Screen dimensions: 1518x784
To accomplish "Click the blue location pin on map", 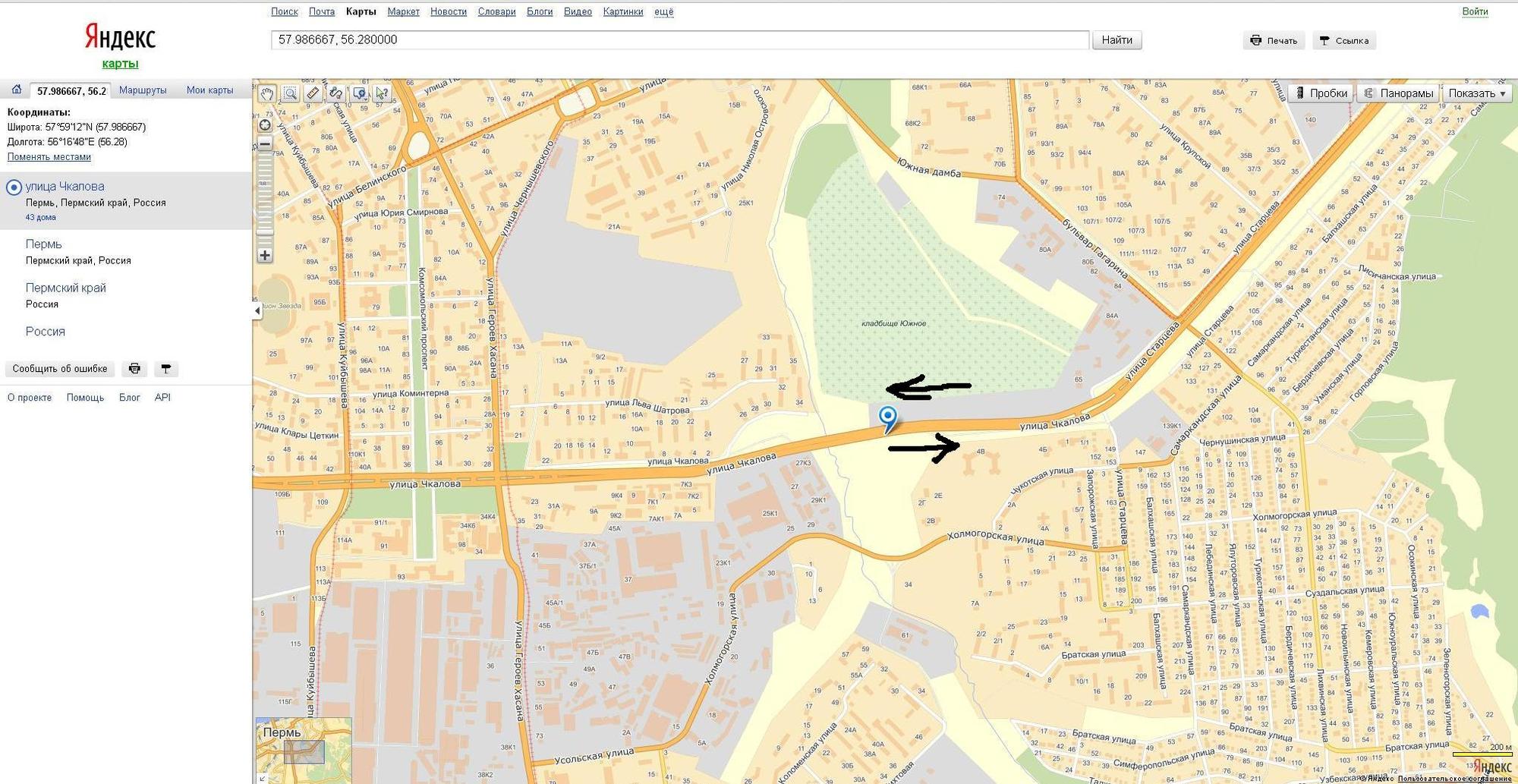I will click(887, 417).
